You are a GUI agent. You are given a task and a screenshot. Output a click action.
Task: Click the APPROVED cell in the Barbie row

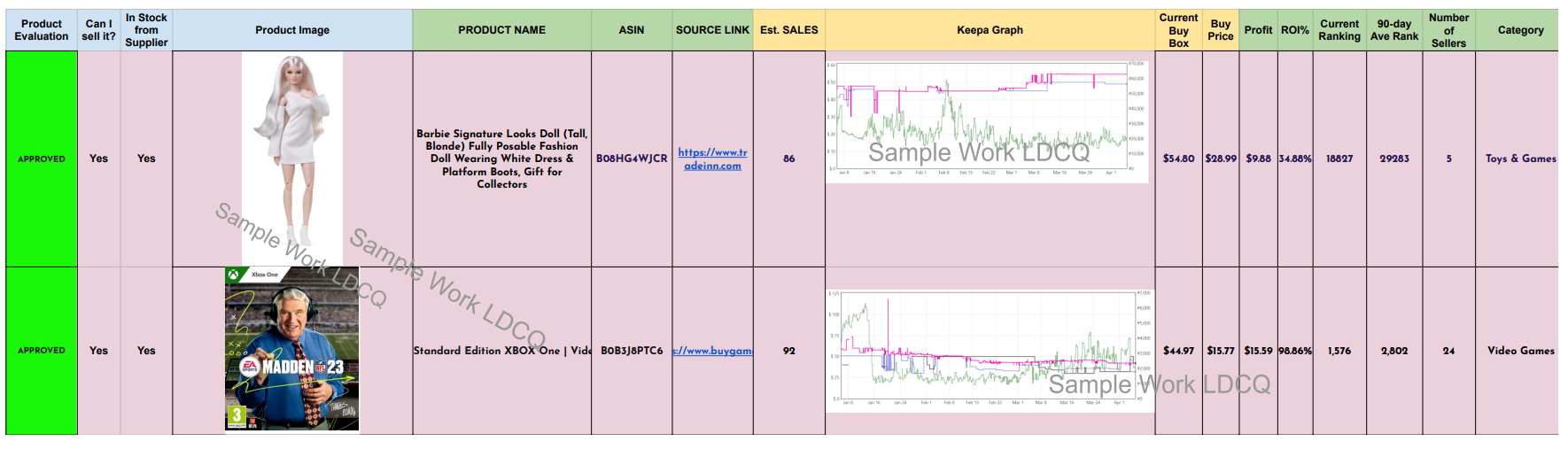[42, 159]
